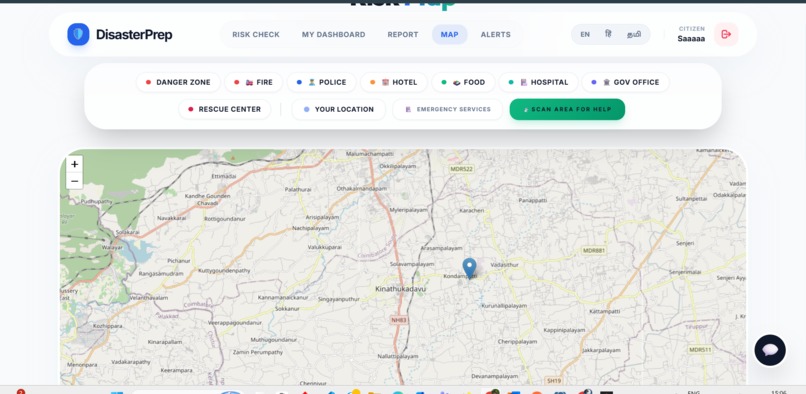Click the SH19 road shield
This screenshot has height=394, width=806.
pyautogui.click(x=554, y=381)
